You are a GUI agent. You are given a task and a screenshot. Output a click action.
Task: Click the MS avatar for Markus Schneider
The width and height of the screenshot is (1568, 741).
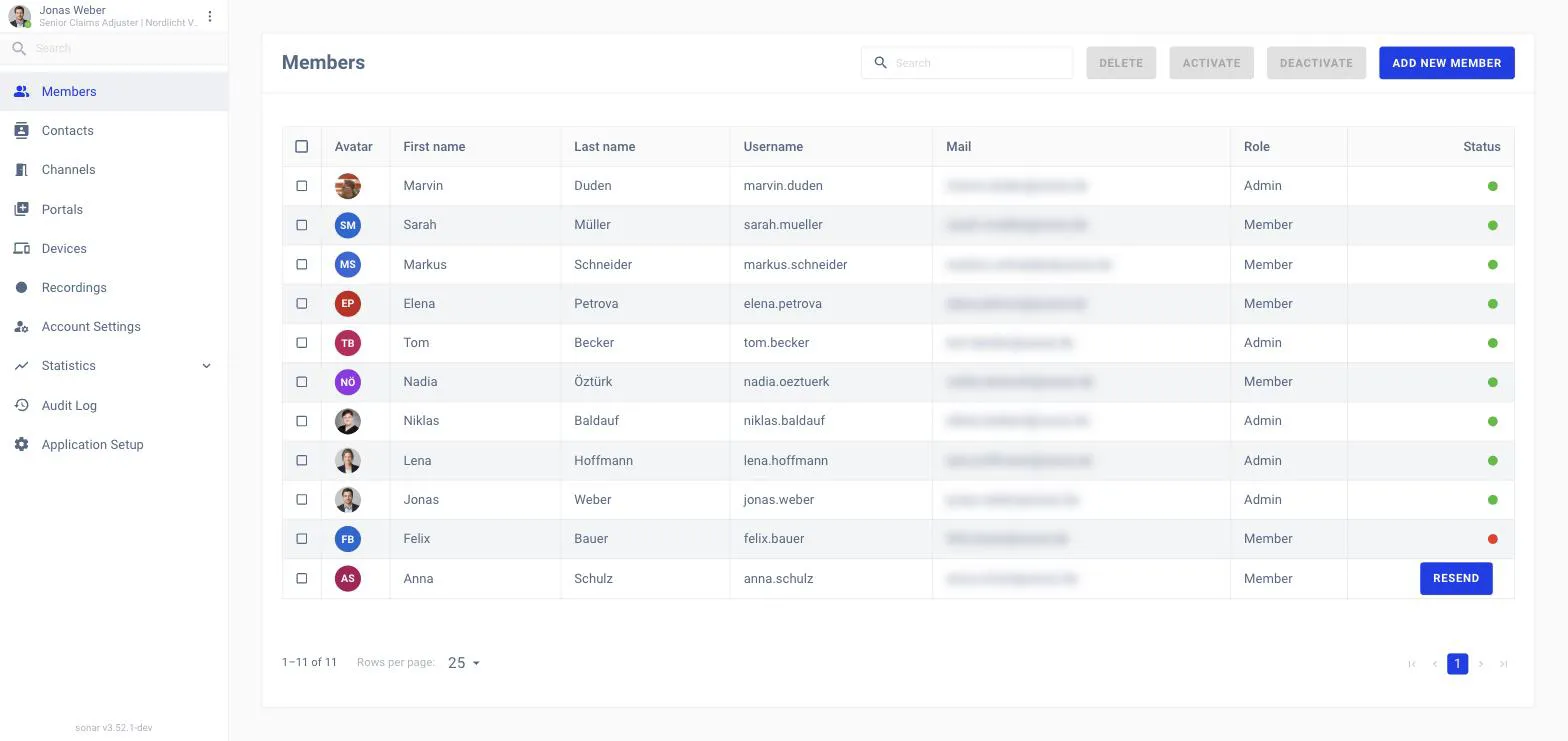[347, 264]
